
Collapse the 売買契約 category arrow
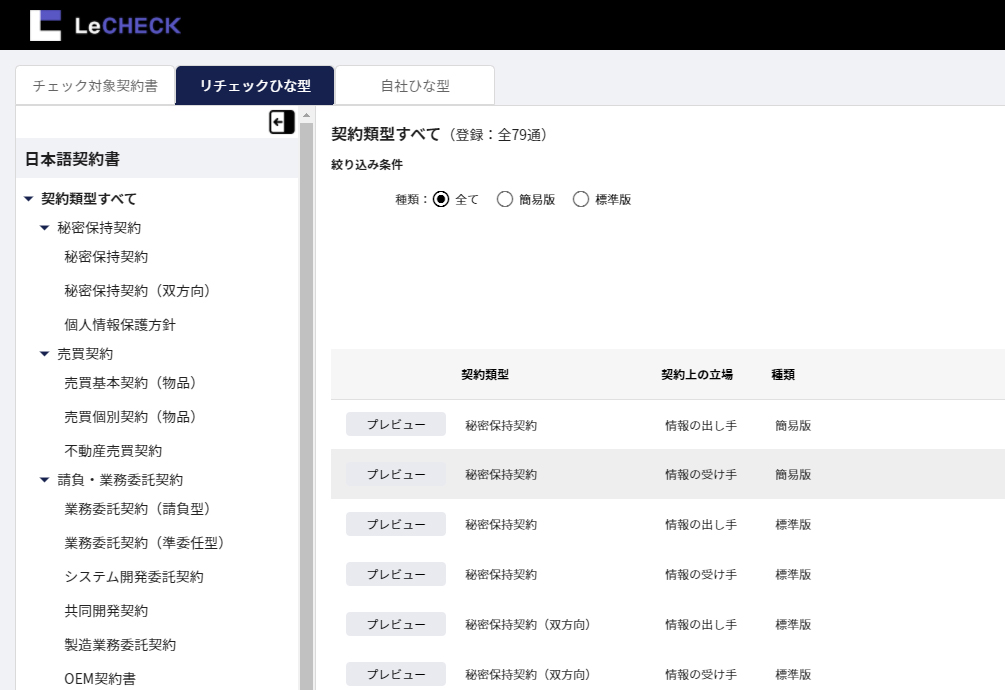click(x=44, y=354)
